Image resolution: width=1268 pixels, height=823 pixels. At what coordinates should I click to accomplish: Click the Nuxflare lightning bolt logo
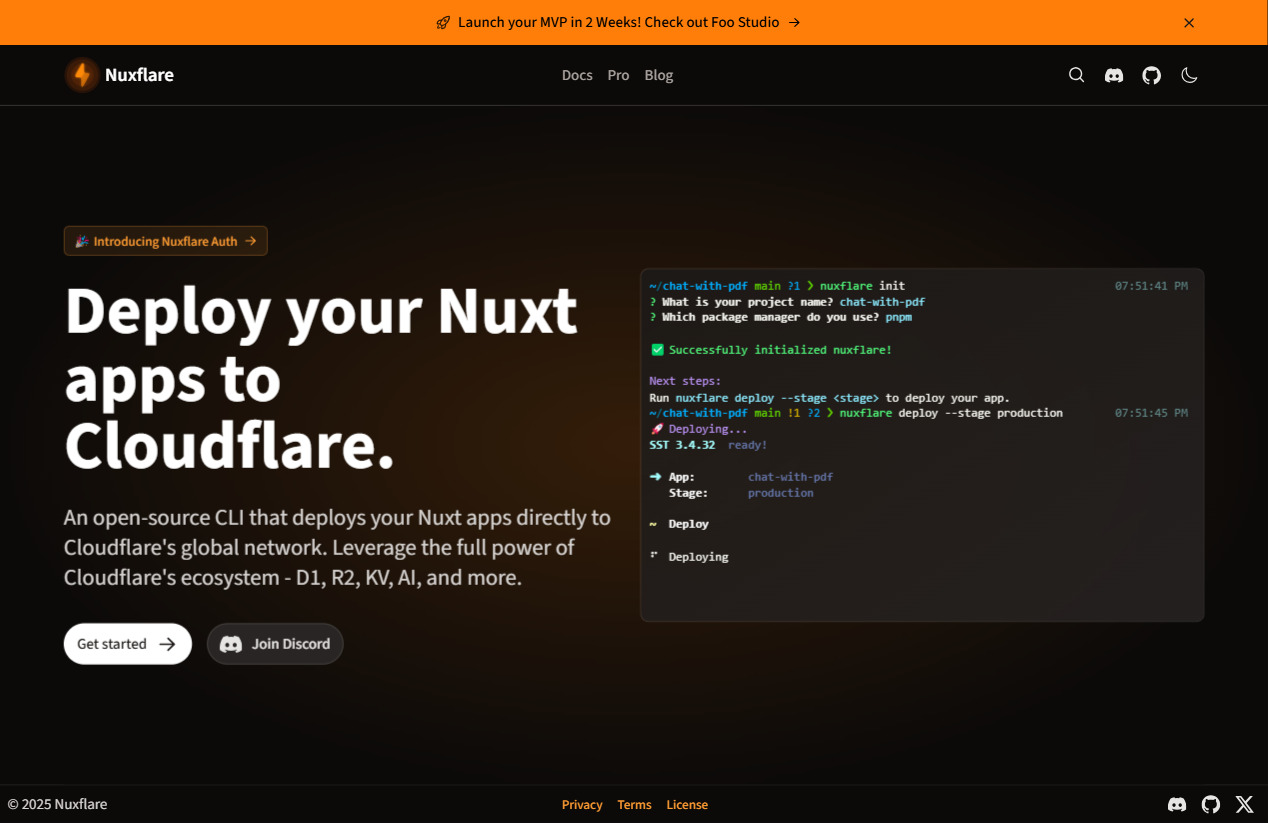tap(81, 74)
